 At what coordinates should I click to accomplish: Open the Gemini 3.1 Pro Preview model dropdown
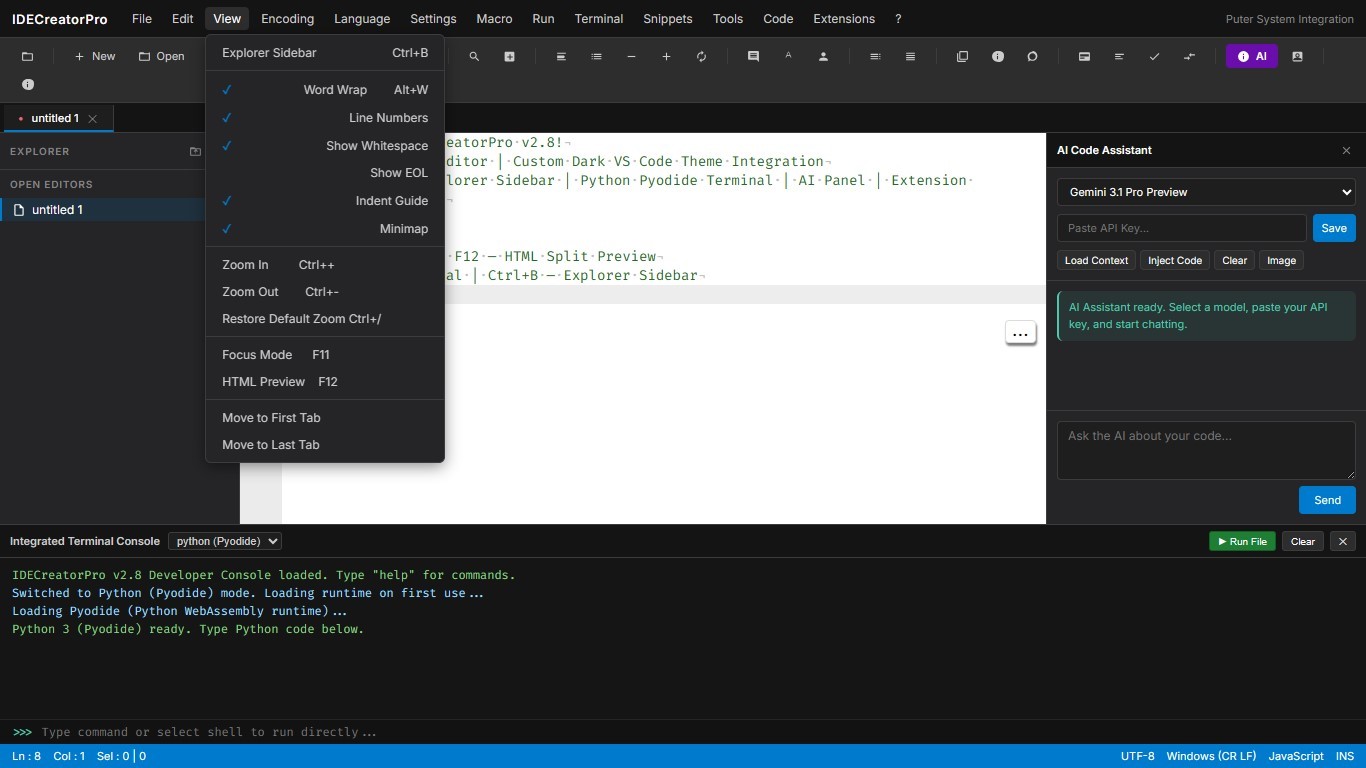tap(1206, 192)
